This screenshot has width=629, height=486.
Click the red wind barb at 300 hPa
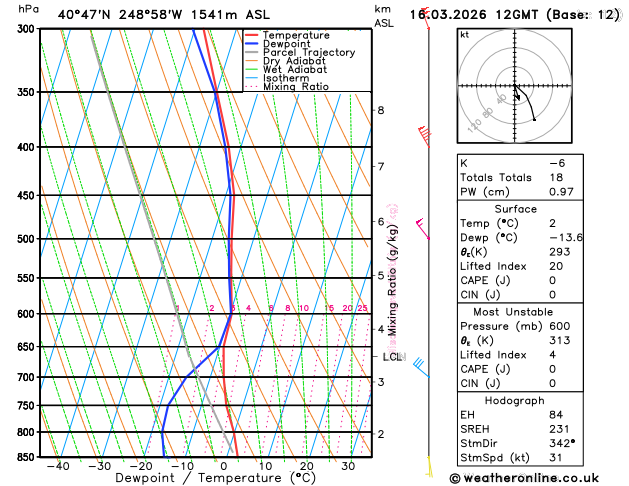coord(426,18)
